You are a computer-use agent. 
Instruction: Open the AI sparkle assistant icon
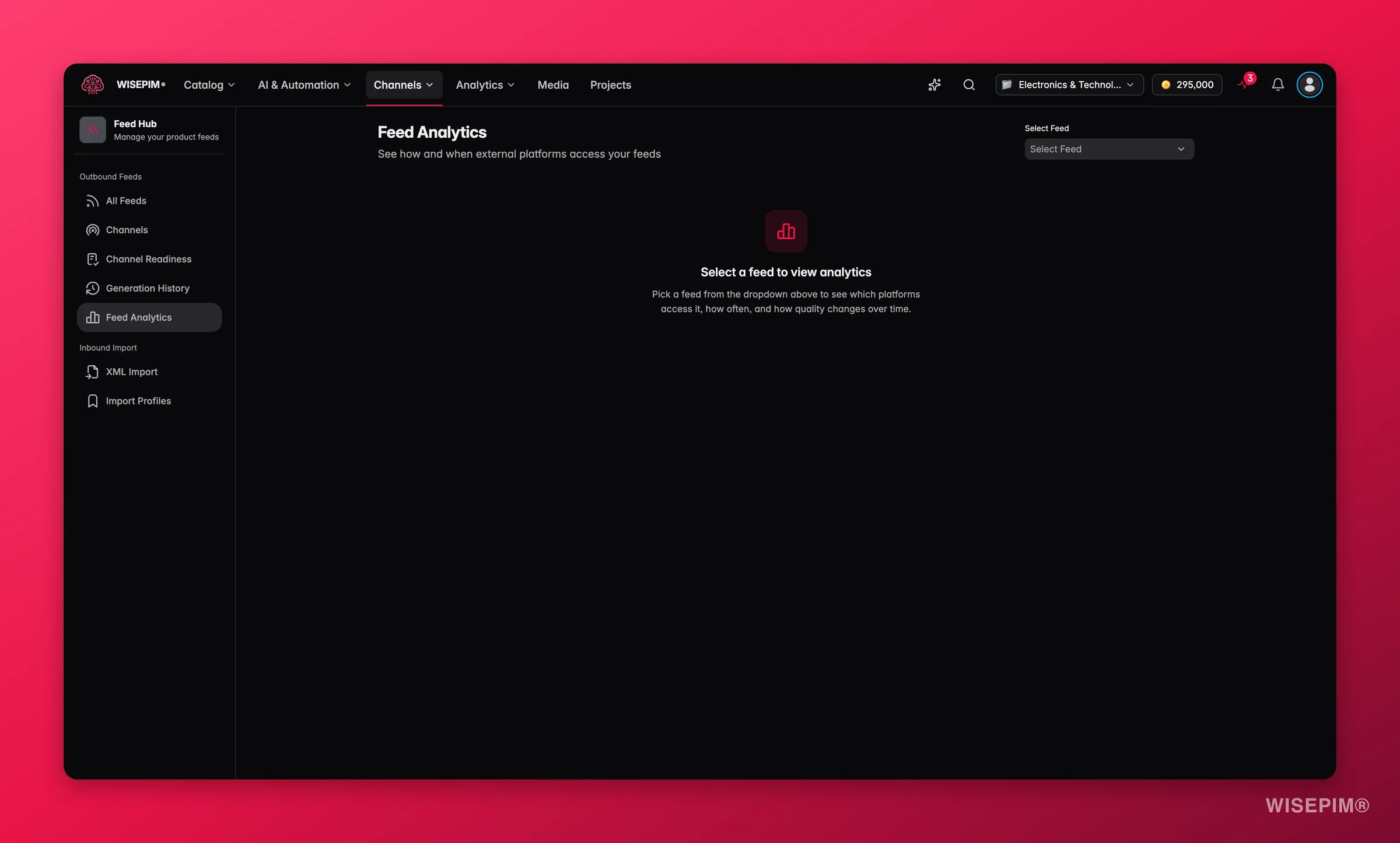click(935, 85)
